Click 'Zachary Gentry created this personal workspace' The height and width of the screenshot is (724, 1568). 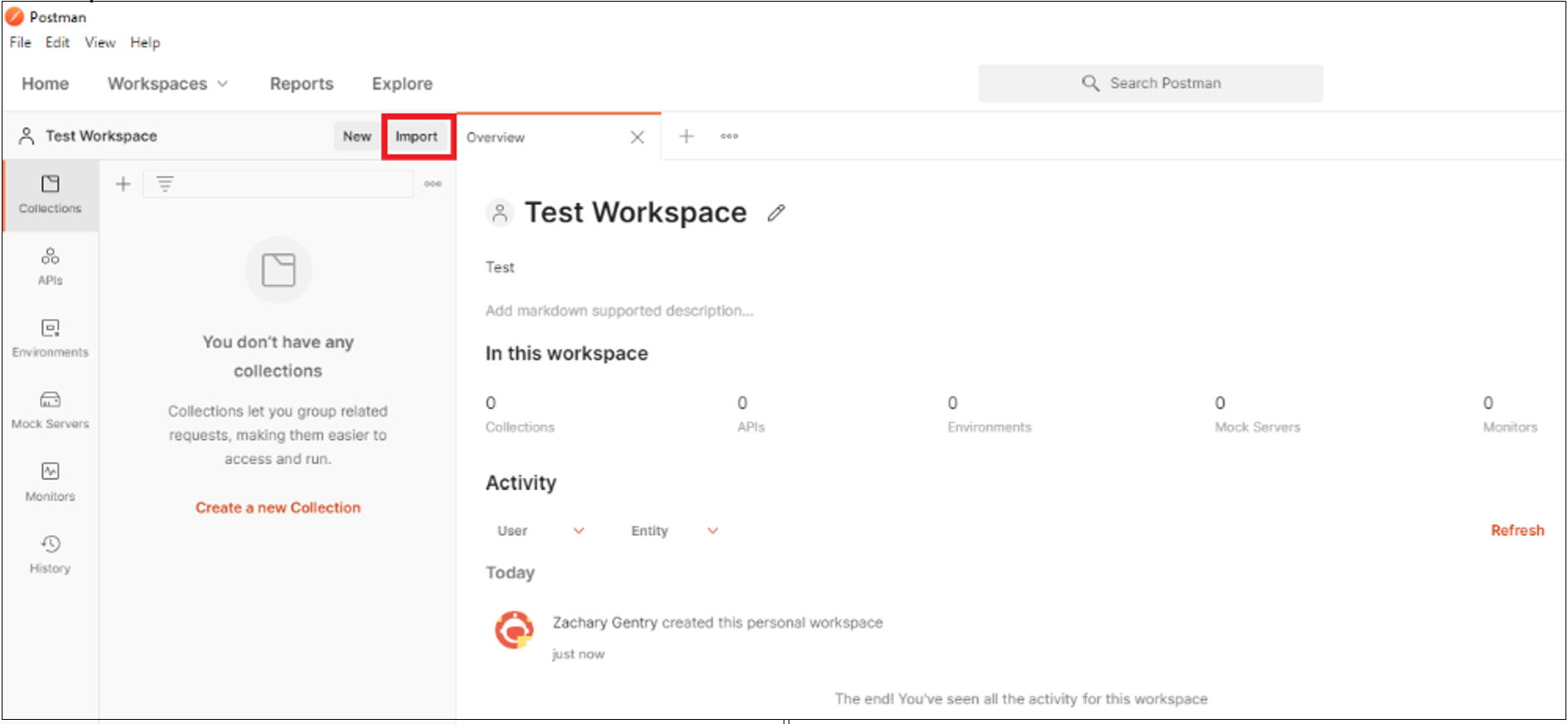pos(717,622)
